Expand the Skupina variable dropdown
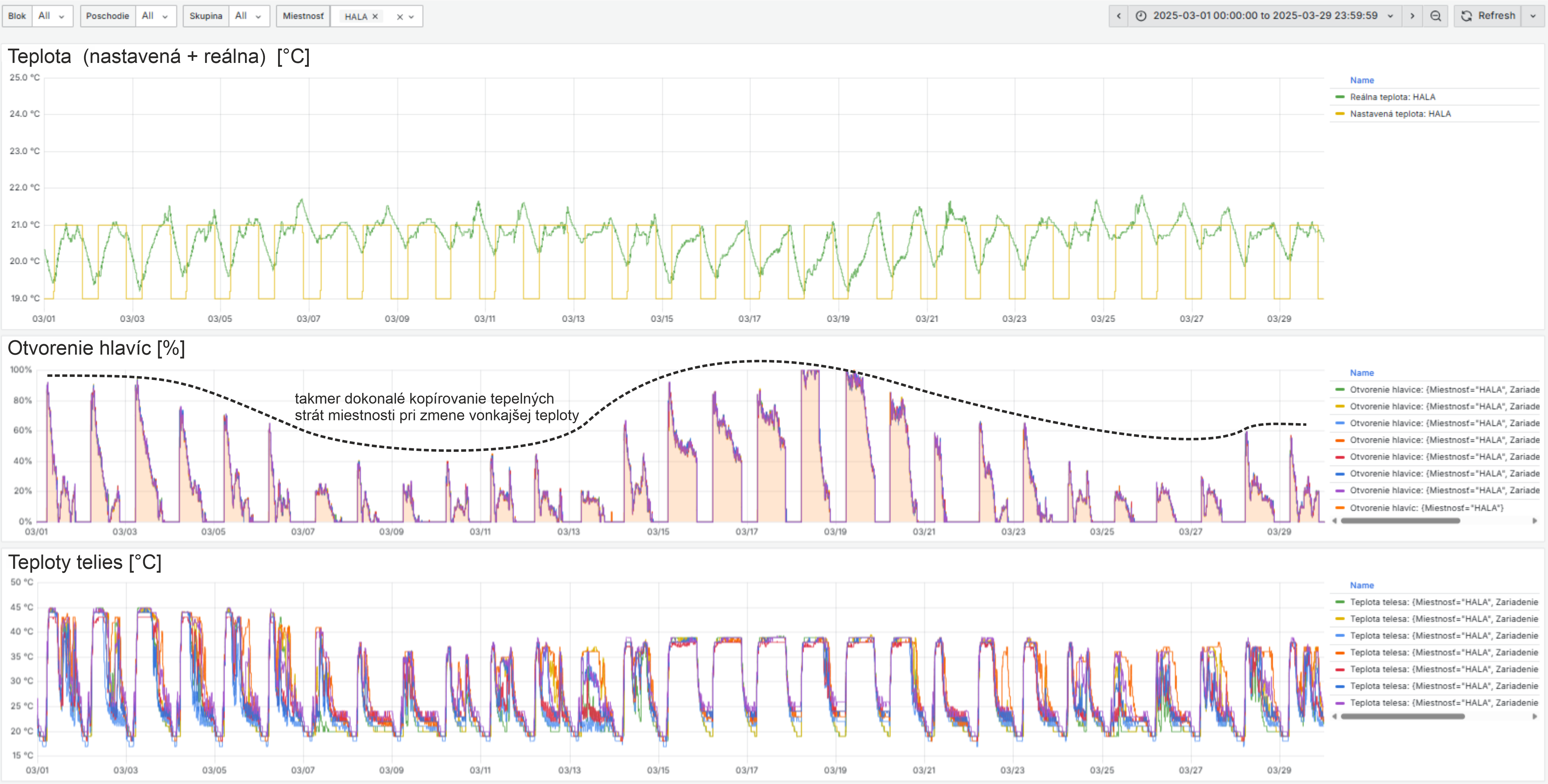The width and height of the screenshot is (1548, 784). click(249, 16)
